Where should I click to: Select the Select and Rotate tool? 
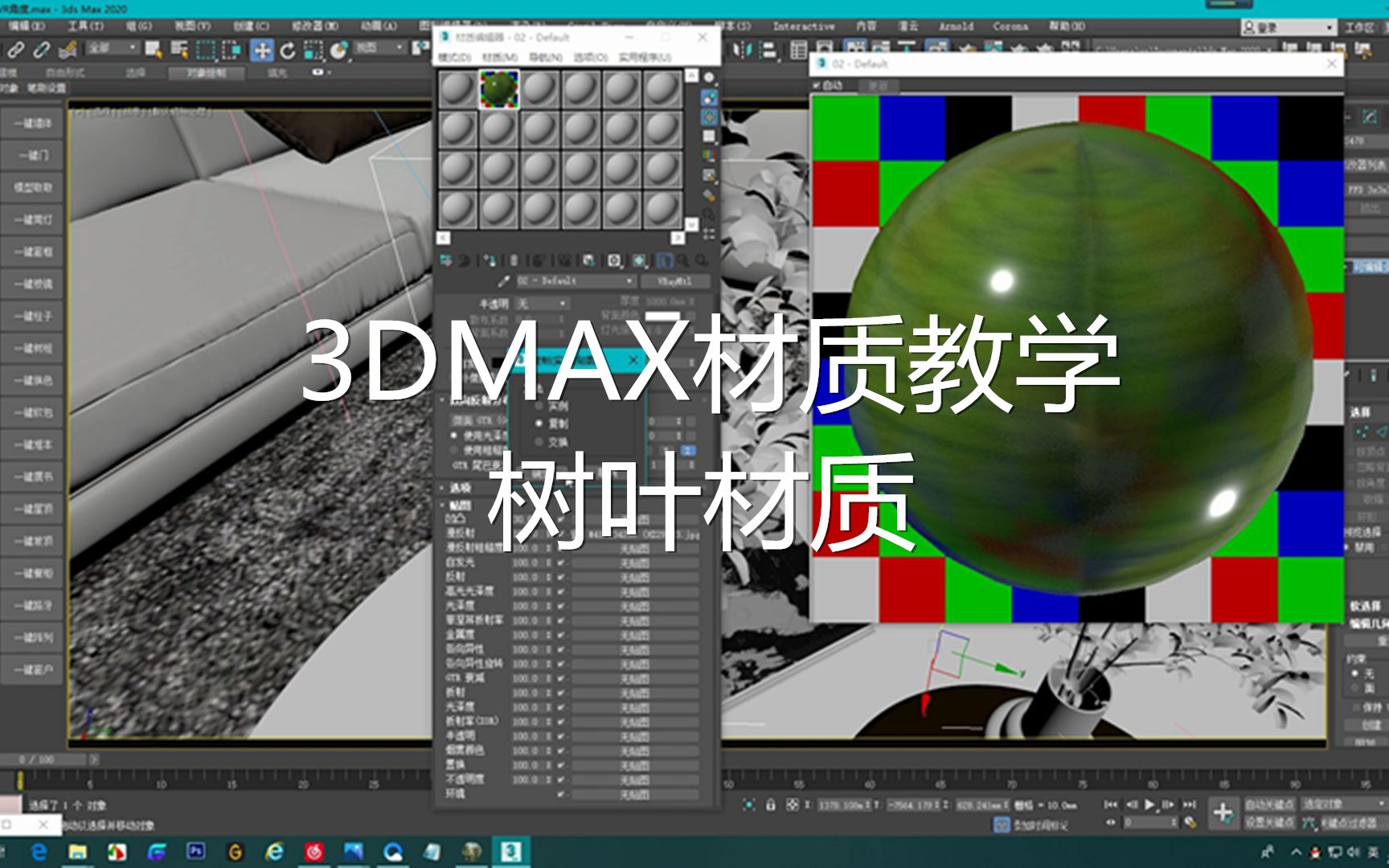(x=288, y=50)
